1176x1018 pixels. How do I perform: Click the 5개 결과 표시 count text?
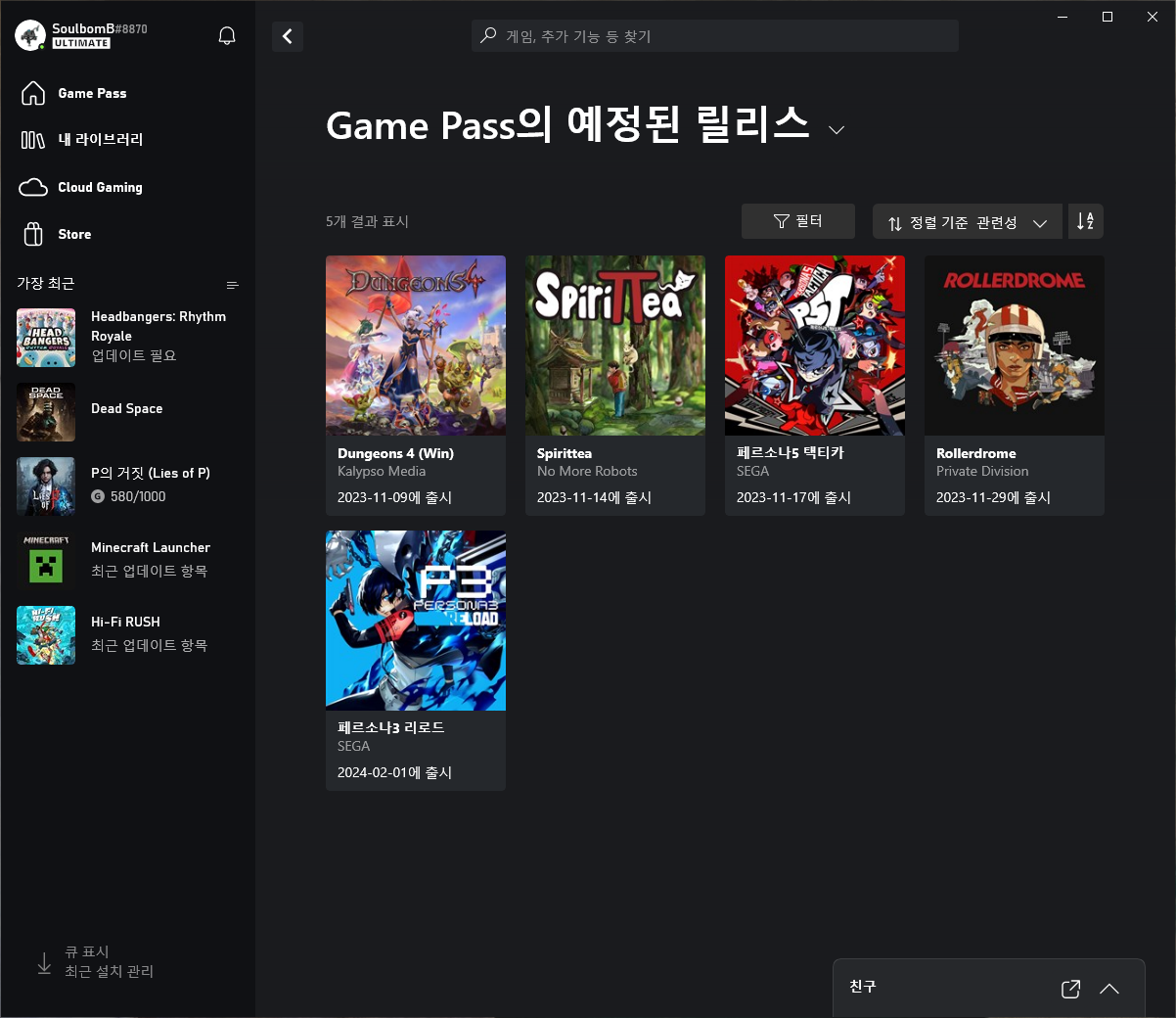(x=367, y=221)
